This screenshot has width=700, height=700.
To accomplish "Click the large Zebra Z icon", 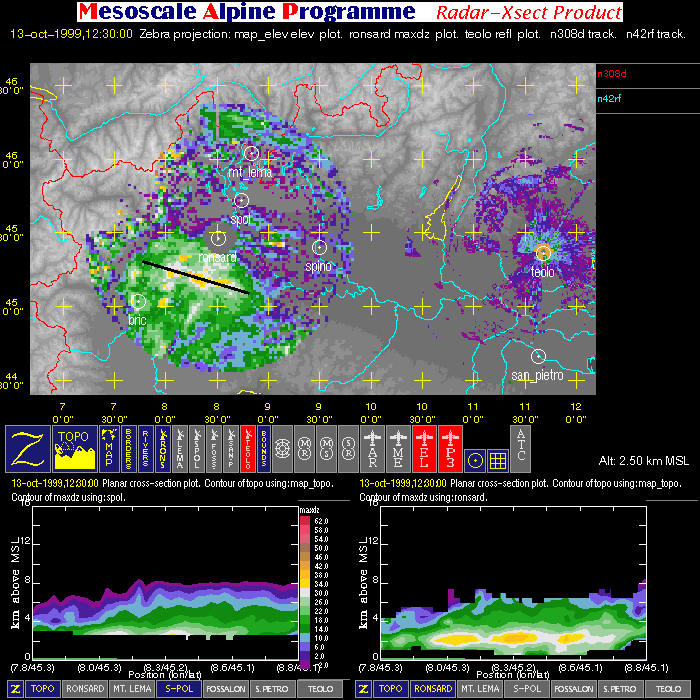I will pyautogui.click(x=27, y=448).
